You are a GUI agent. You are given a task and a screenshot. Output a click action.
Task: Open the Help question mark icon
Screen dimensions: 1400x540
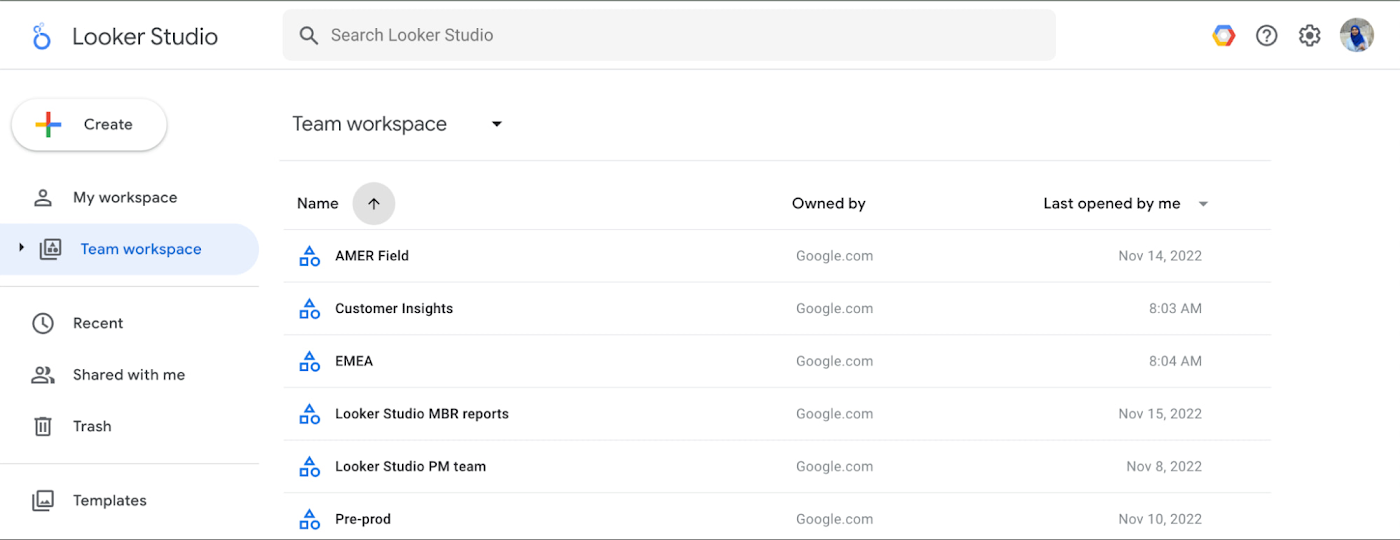(x=1266, y=36)
